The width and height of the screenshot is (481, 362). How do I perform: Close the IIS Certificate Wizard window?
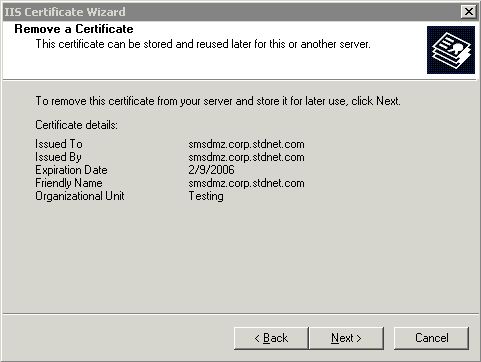tap(469, 12)
